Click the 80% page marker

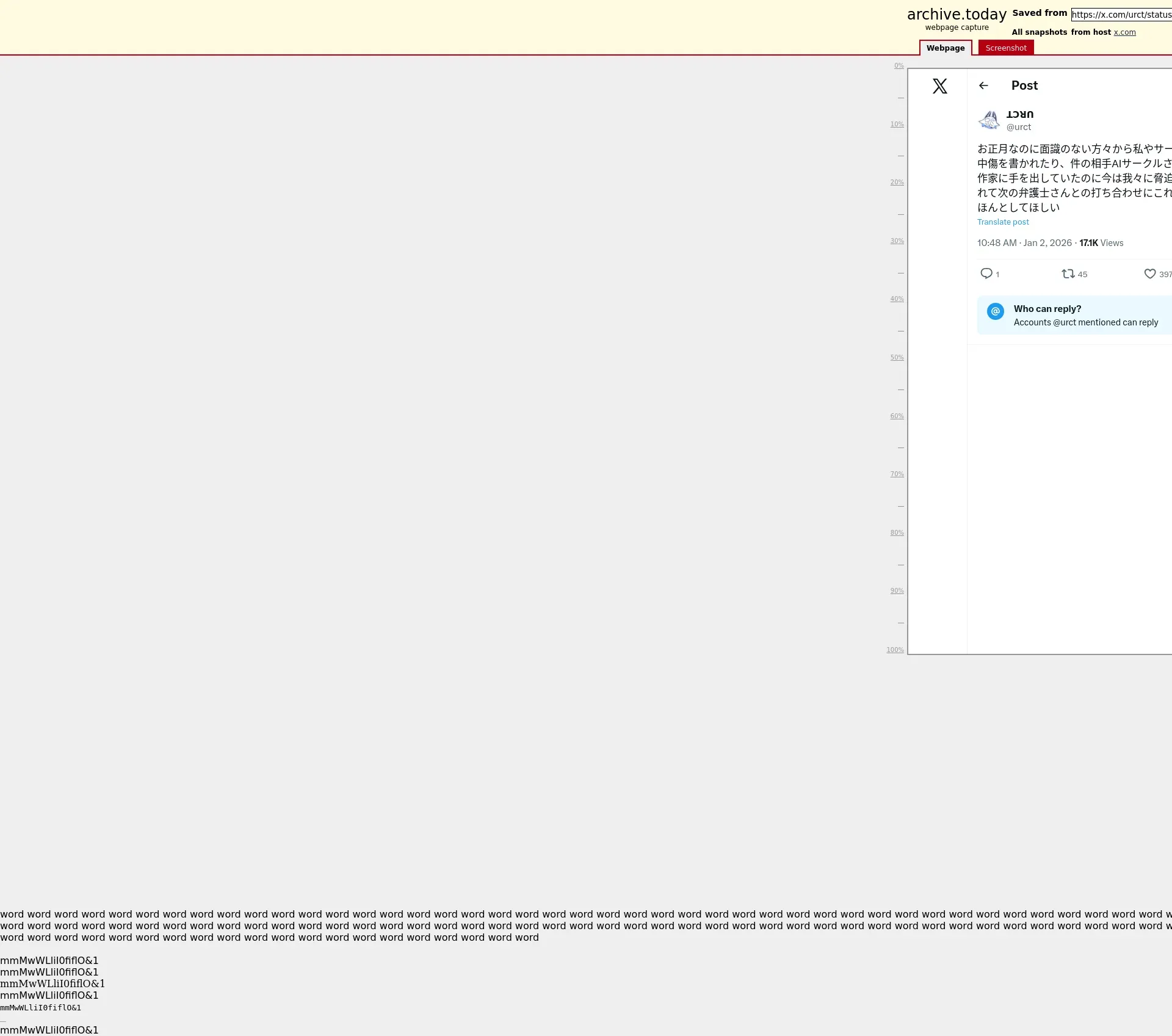(x=897, y=533)
